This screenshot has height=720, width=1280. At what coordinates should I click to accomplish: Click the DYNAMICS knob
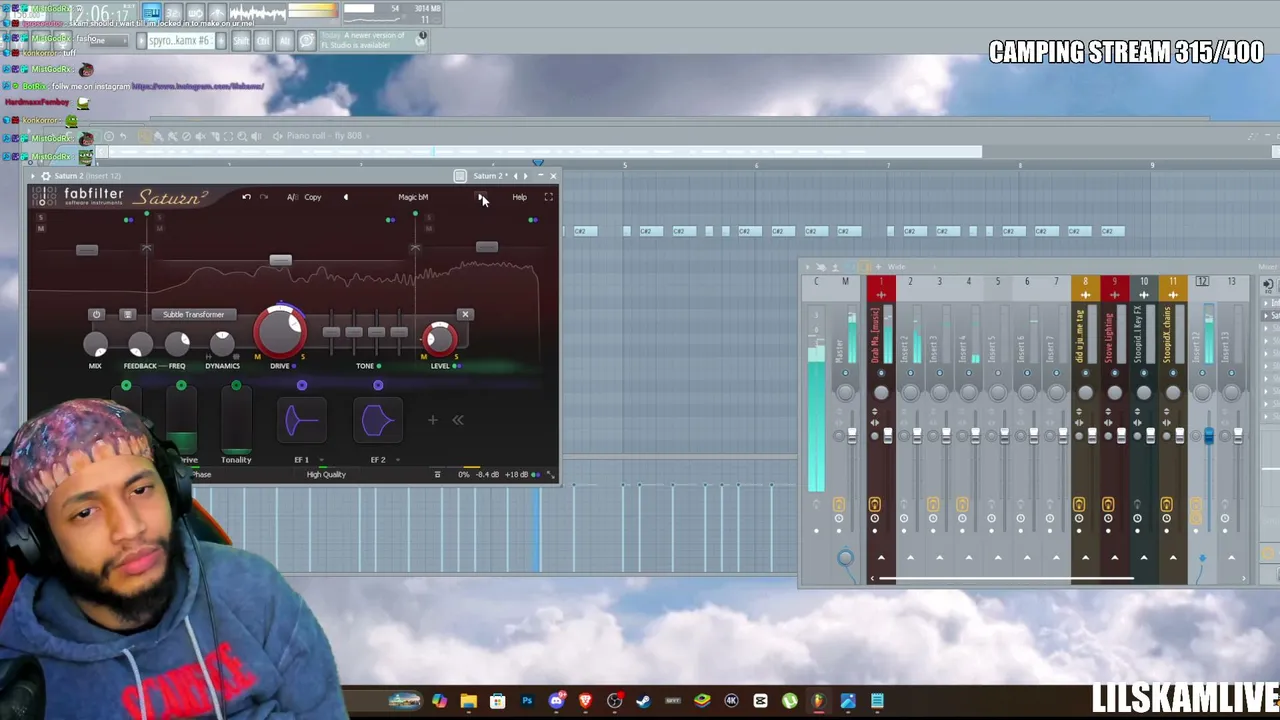pos(222,345)
